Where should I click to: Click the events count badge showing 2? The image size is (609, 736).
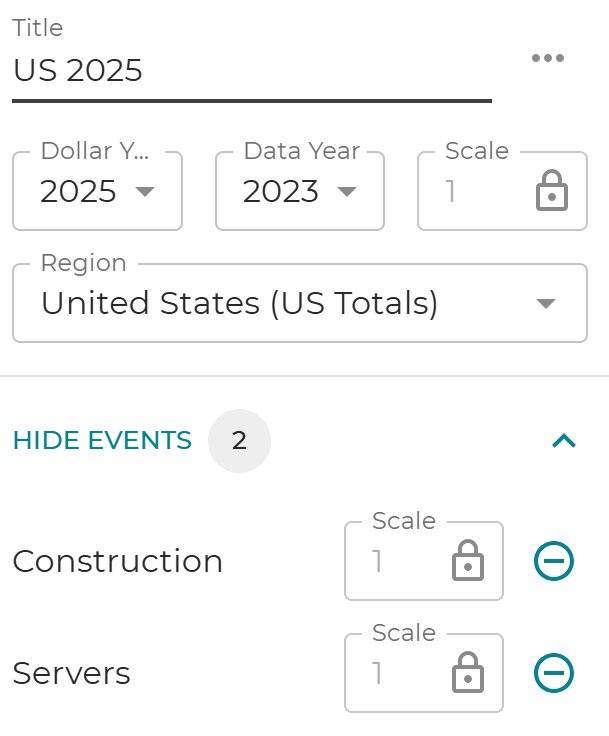239,441
